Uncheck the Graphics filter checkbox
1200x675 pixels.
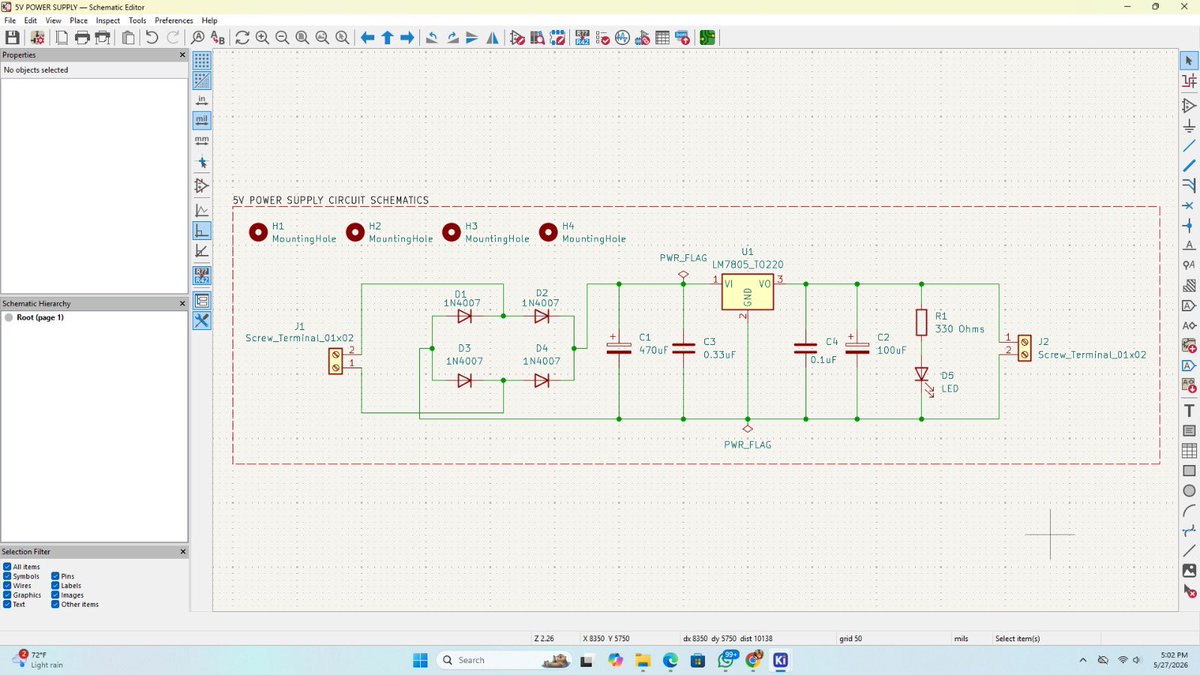pos(7,595)
